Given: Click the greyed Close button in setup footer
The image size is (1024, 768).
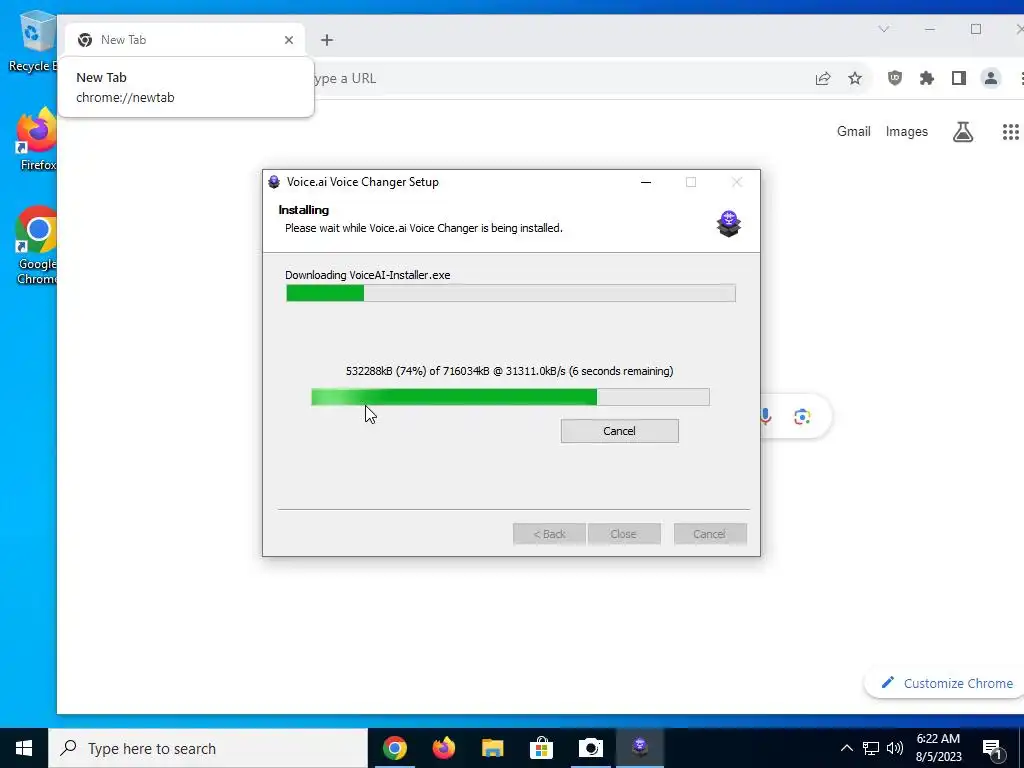Looking at the screenshot, I should (x=624, y=534).
